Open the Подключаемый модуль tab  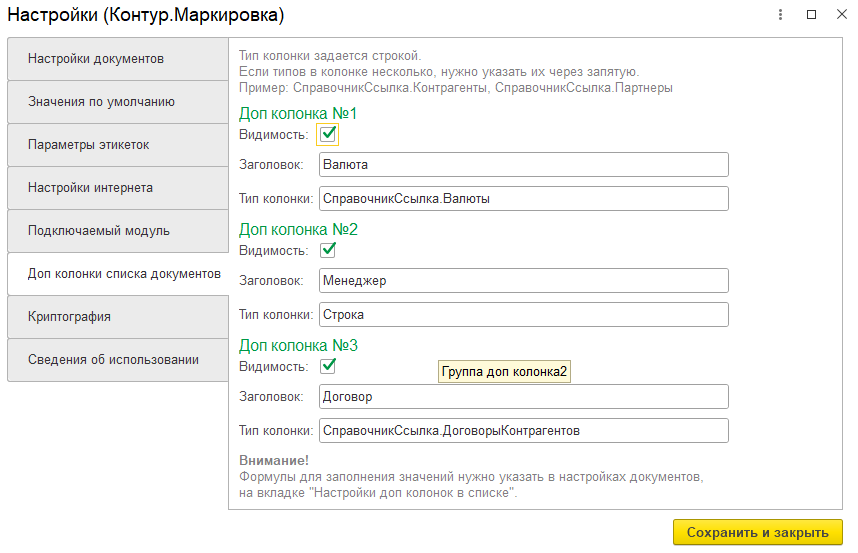[x=118, y=231]
